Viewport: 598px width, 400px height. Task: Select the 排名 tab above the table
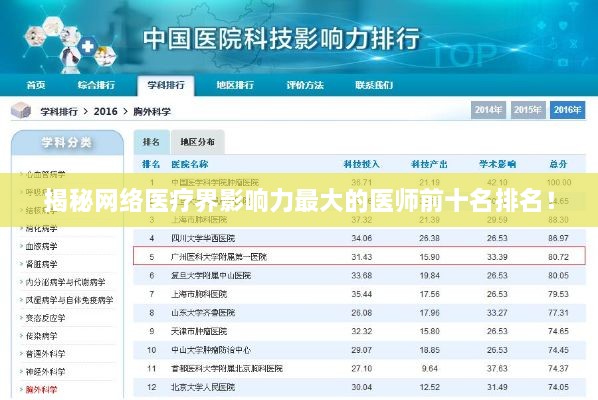tap(151, 142)
